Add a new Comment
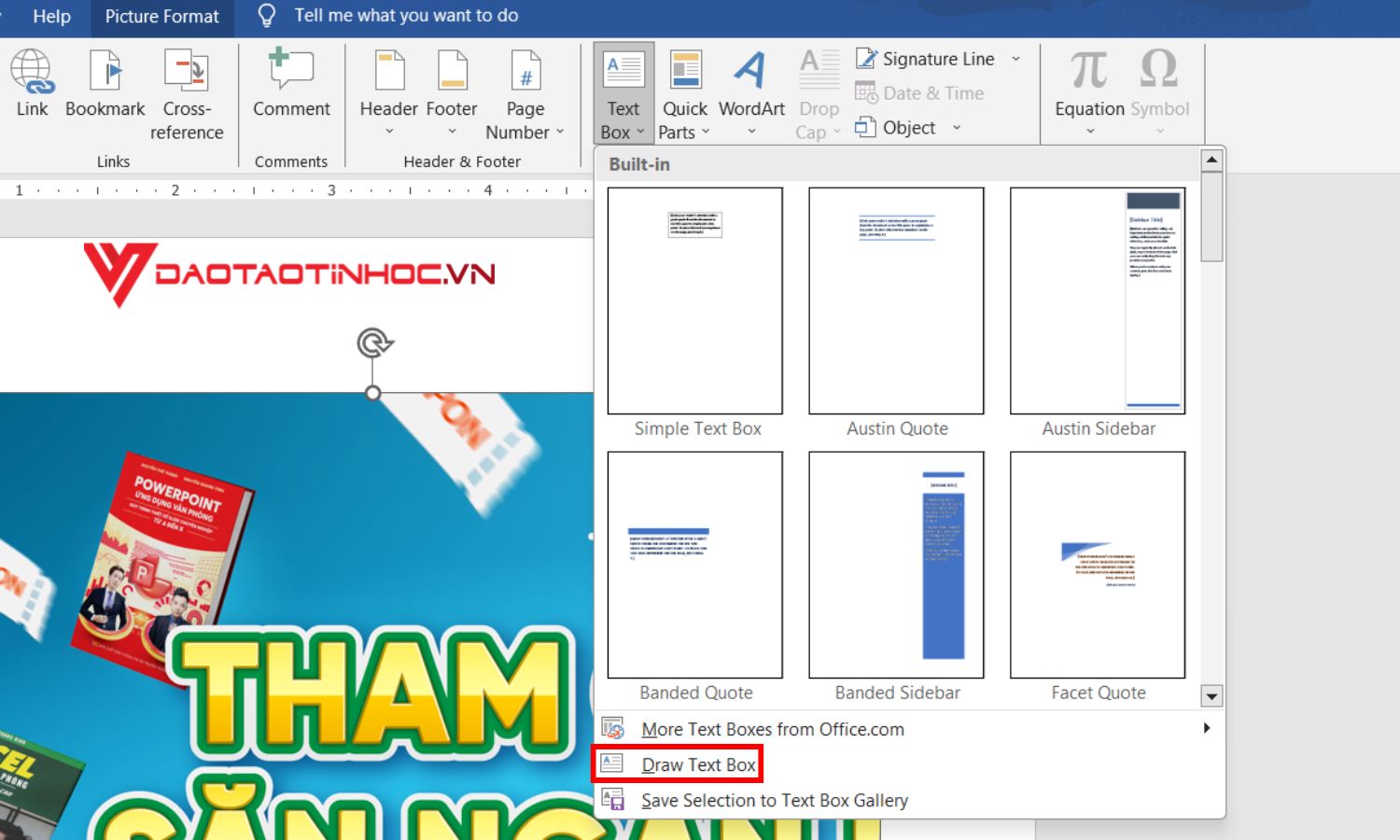This screenshot has width=1400, height=840. click(x=291, y=85)
